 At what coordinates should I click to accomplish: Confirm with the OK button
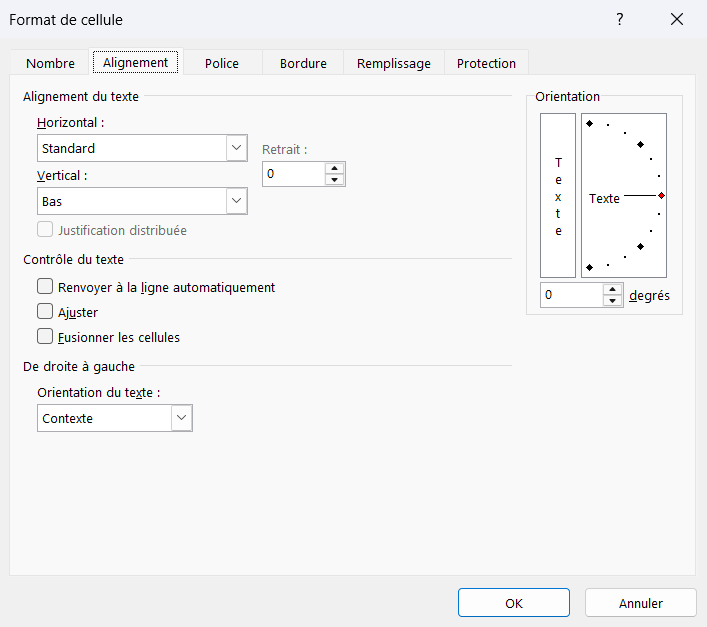tap(514, 603)
